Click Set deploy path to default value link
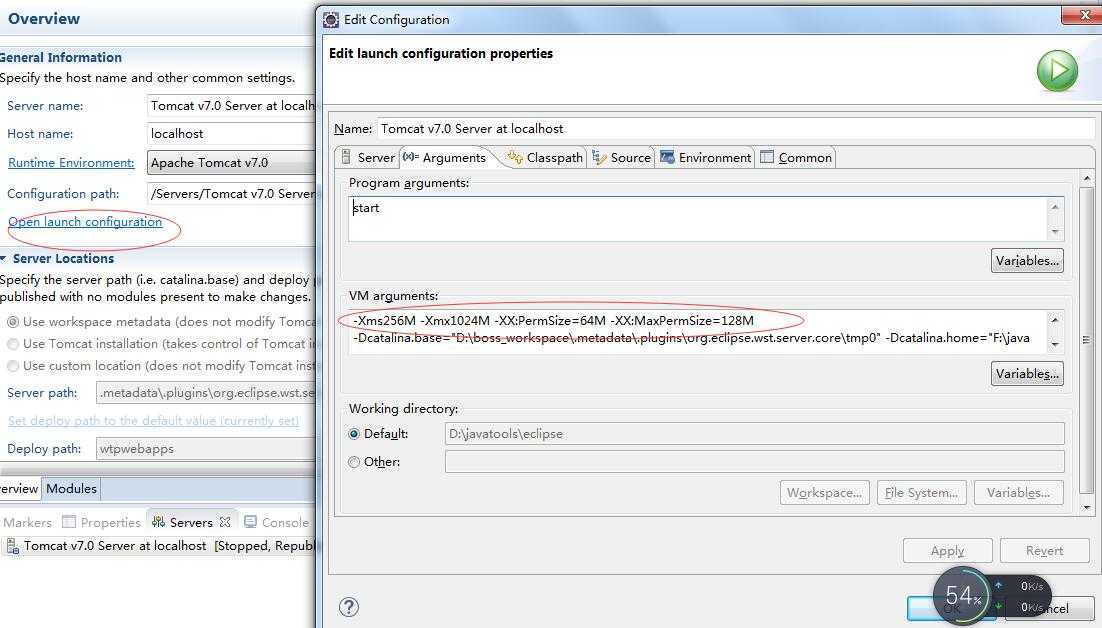 coord(153,421)
